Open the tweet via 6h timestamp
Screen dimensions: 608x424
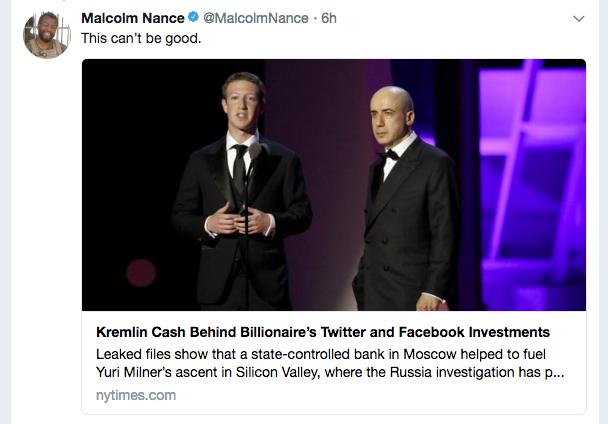[328, 19]
